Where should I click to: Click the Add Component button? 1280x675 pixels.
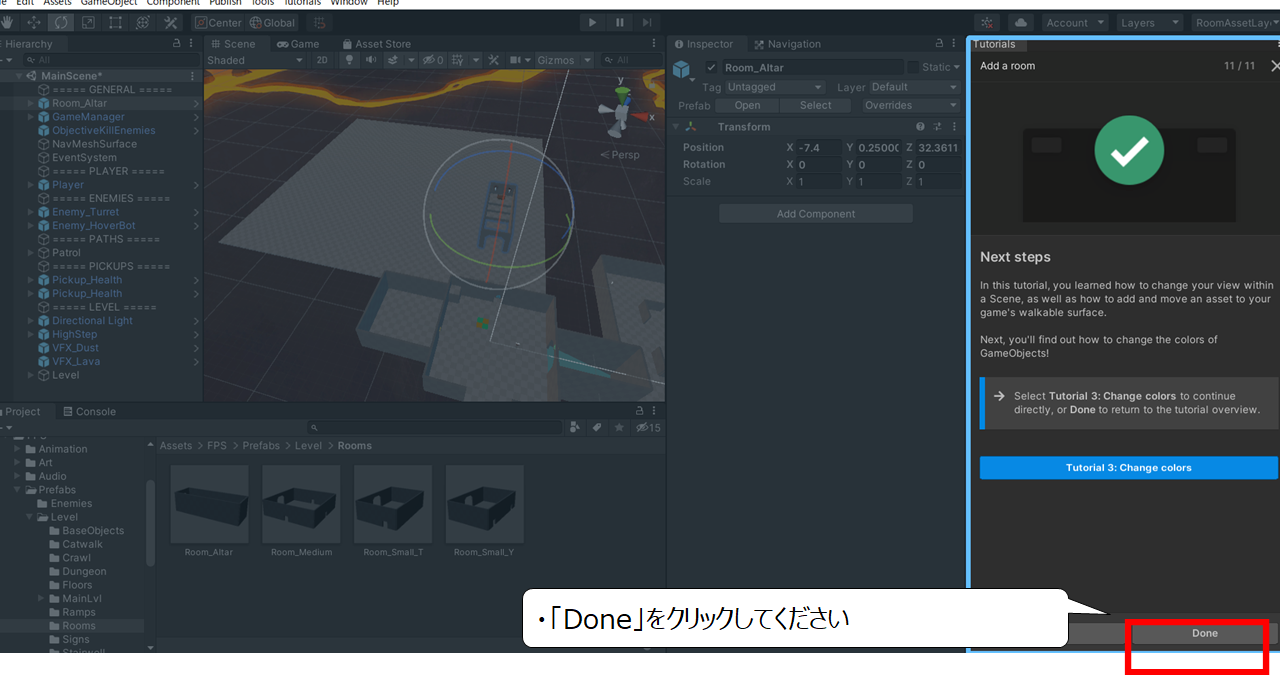click(x=816, y=214)
